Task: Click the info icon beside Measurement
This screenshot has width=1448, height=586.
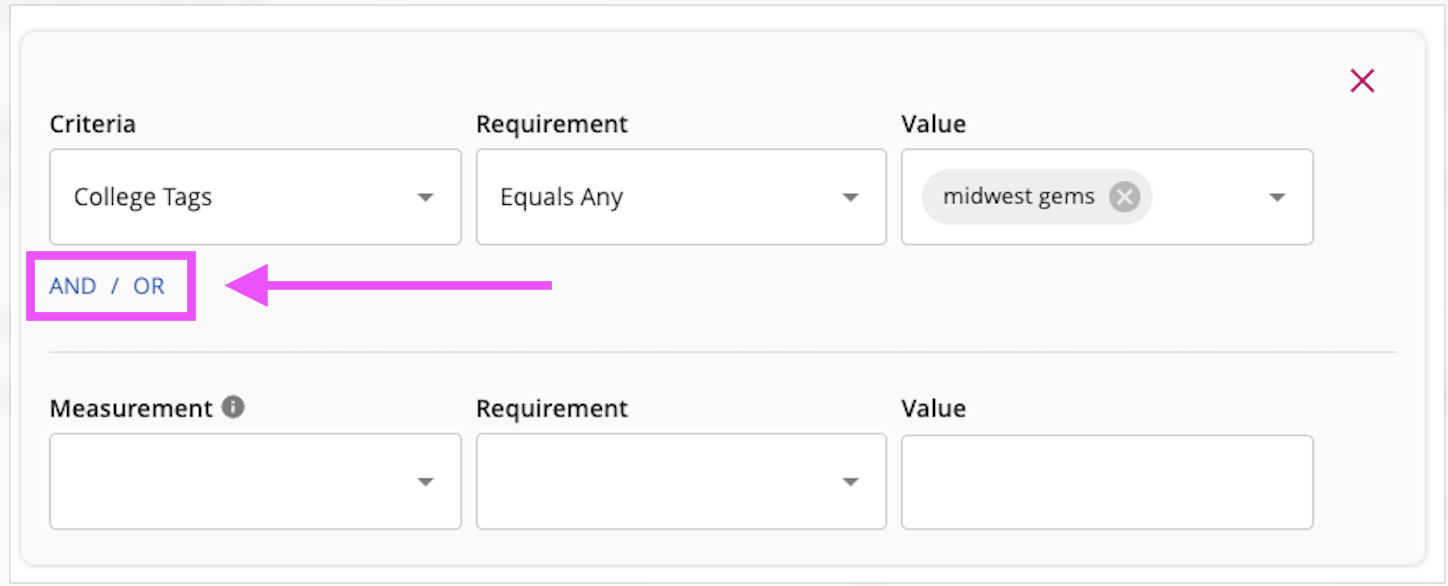Action: (x=233, y=407)
